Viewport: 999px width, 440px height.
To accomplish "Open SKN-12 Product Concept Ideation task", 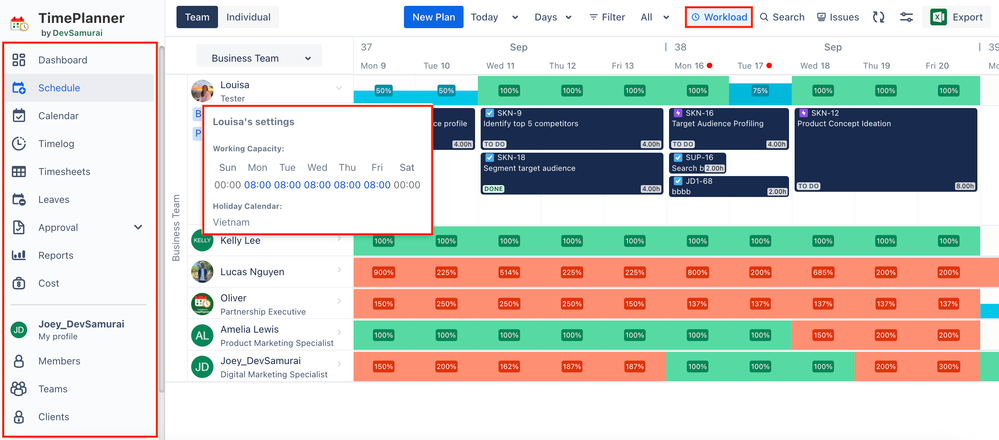I will (x=886, y=150).
